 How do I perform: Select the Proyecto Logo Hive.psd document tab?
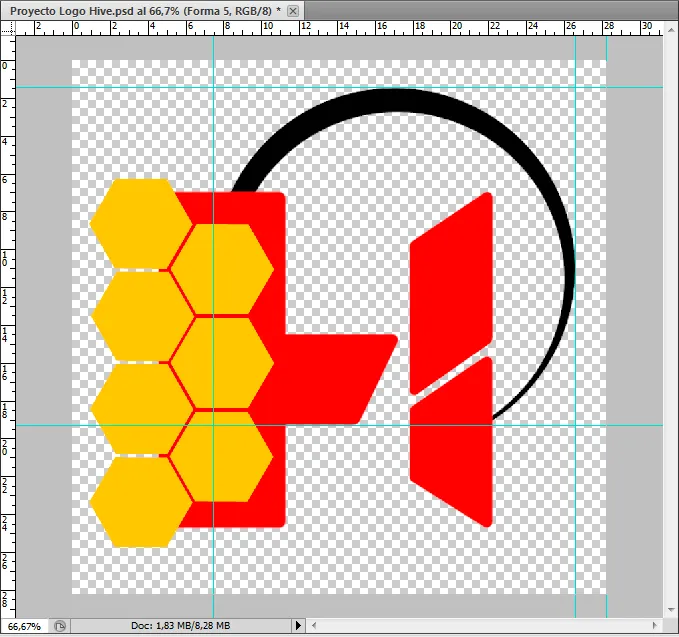click(x=152, y=11)
